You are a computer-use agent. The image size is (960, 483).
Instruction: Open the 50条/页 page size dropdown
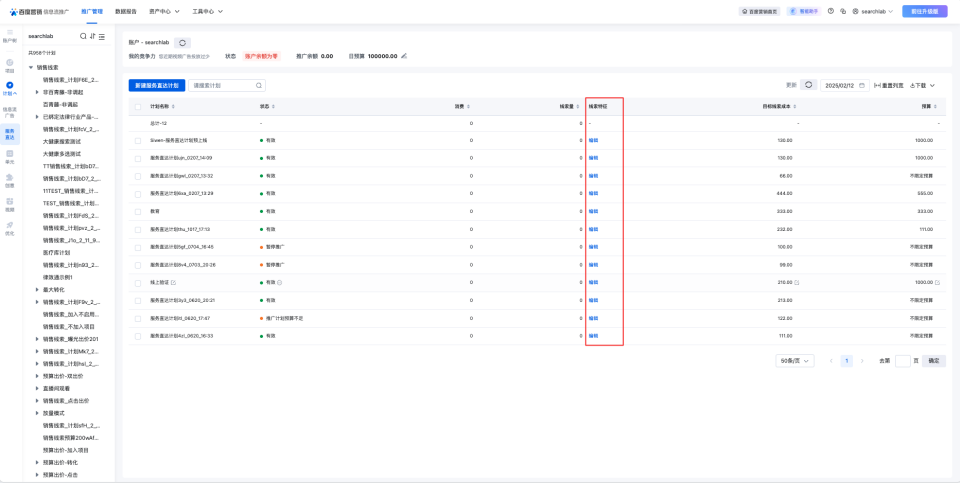[x=794, y=360]
